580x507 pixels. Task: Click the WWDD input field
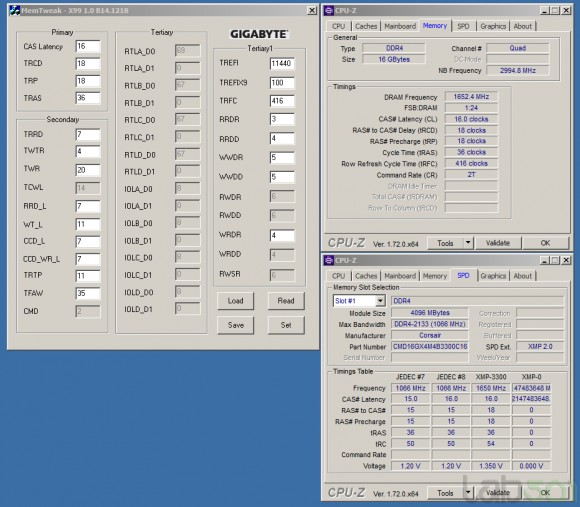[x=282, y=177]
